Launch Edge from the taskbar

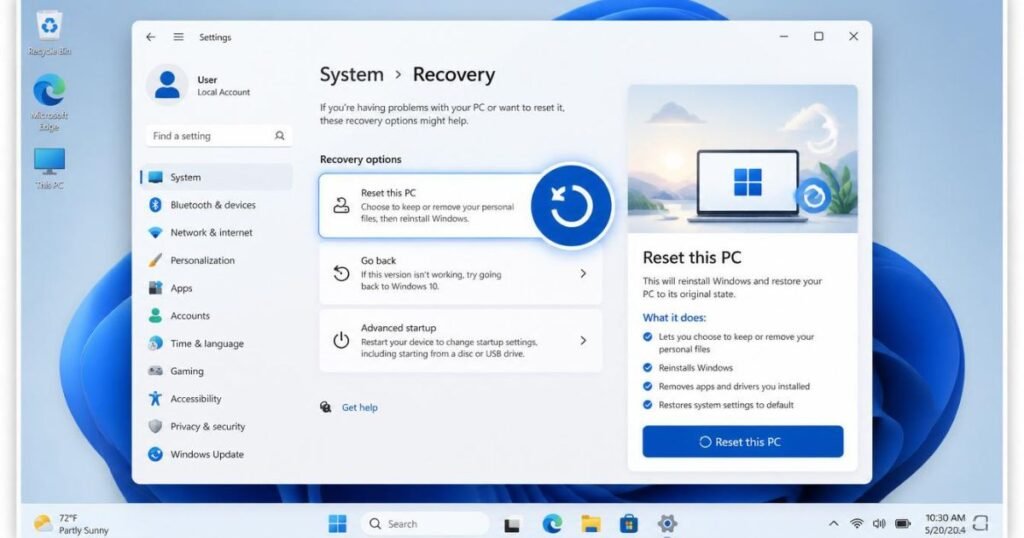(552, 524)
